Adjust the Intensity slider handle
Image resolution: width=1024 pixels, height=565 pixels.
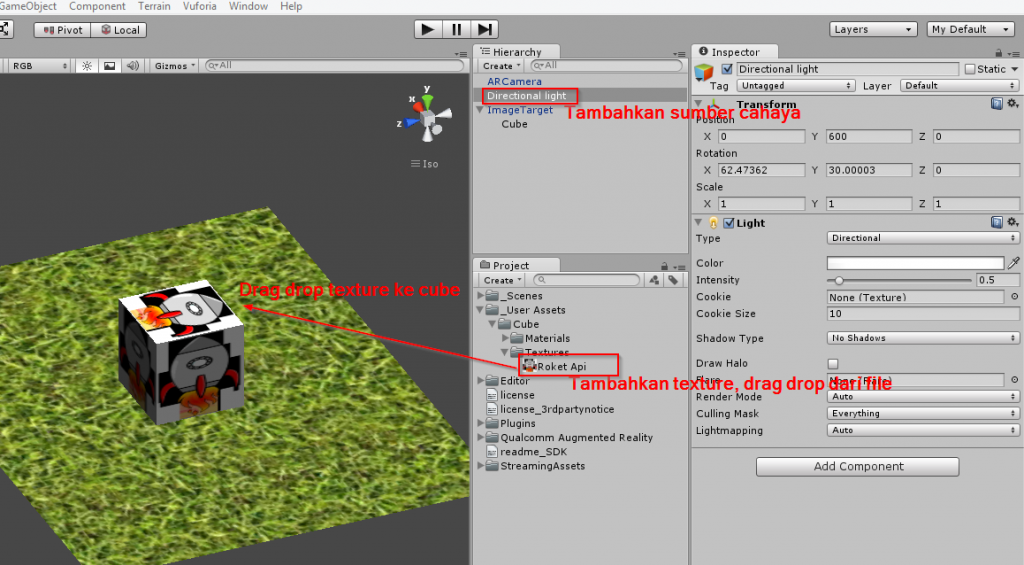839,281
